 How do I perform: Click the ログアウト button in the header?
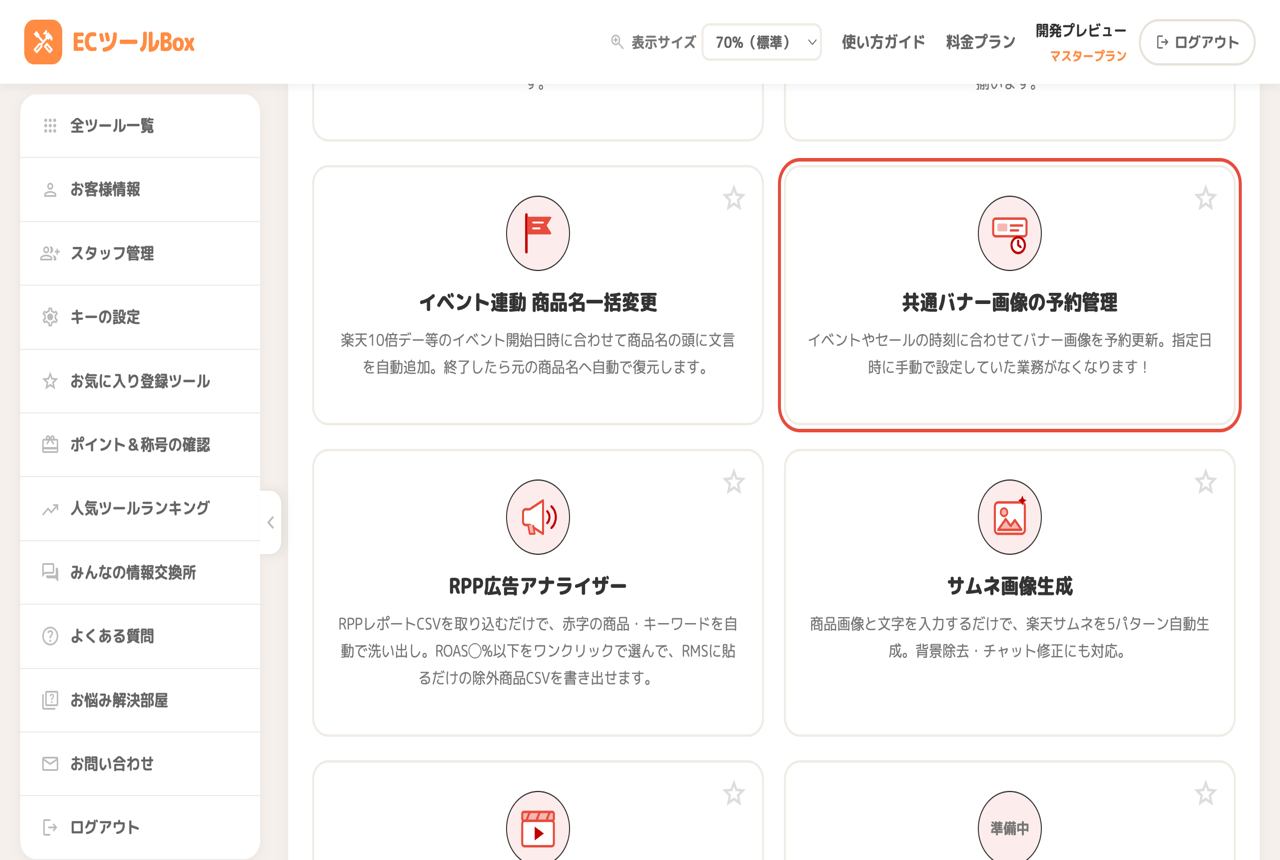pos(1197,42)
